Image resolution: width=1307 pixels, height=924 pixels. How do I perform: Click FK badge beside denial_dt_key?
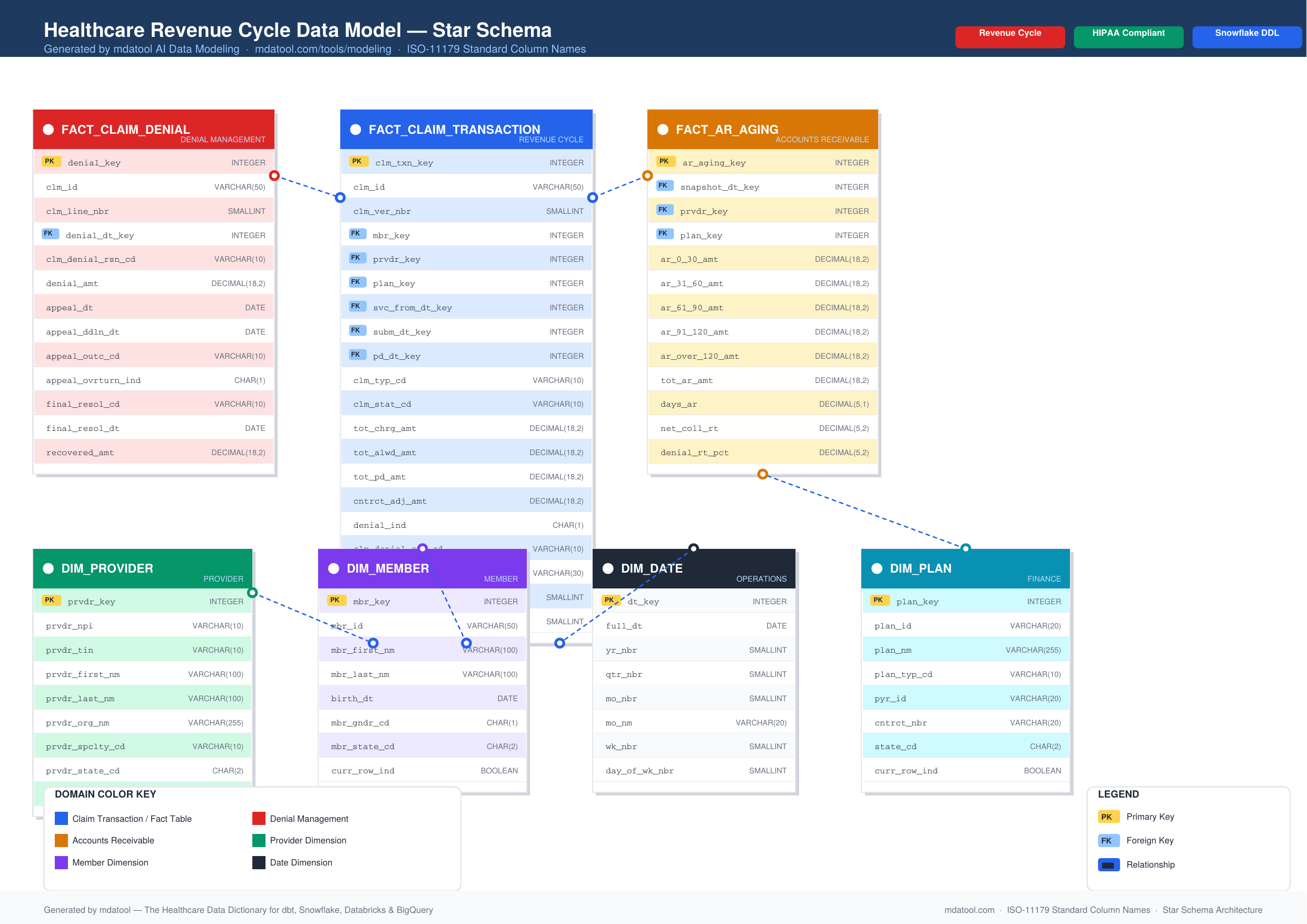click(x=50, y=233)
